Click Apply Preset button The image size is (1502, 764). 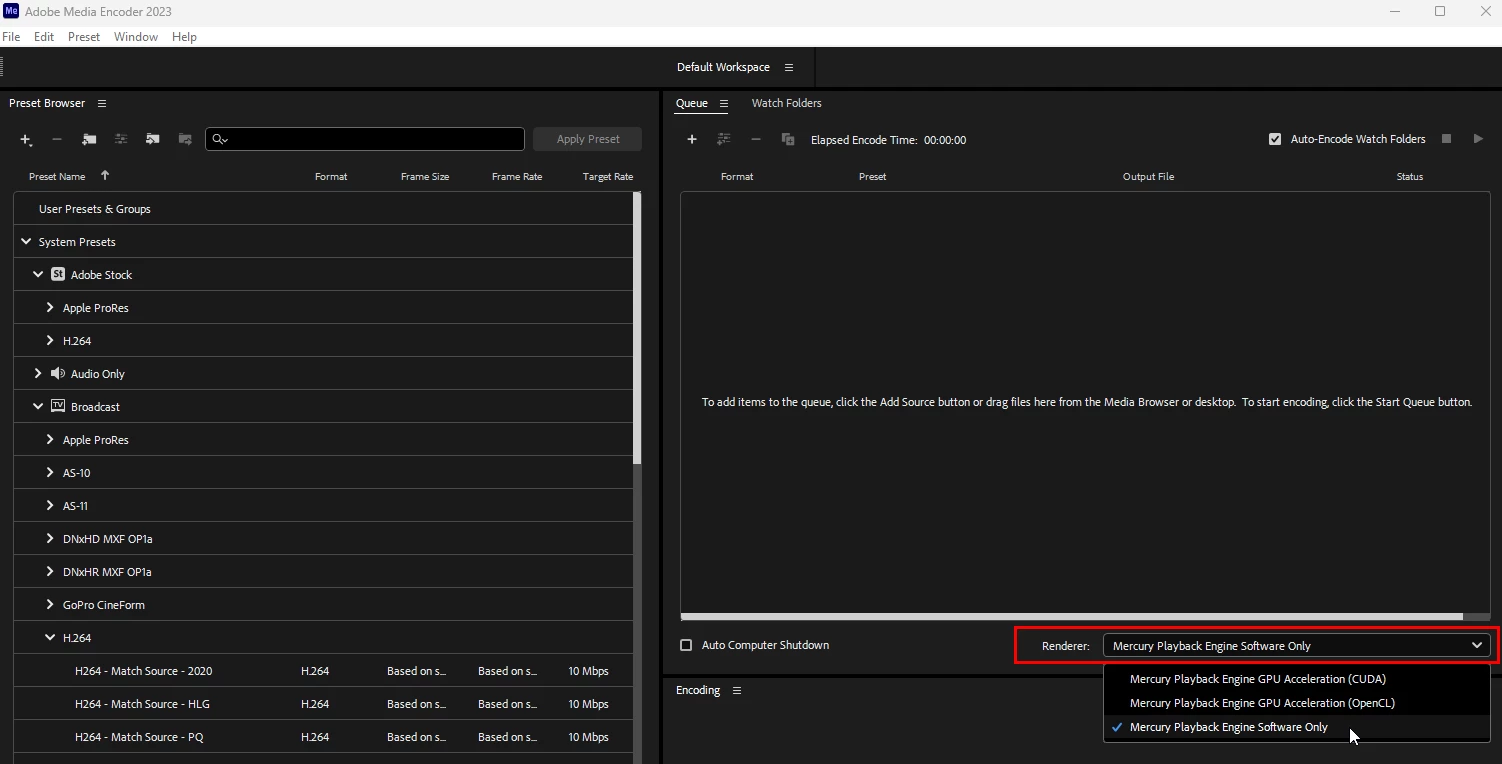[x=588, y=139]
